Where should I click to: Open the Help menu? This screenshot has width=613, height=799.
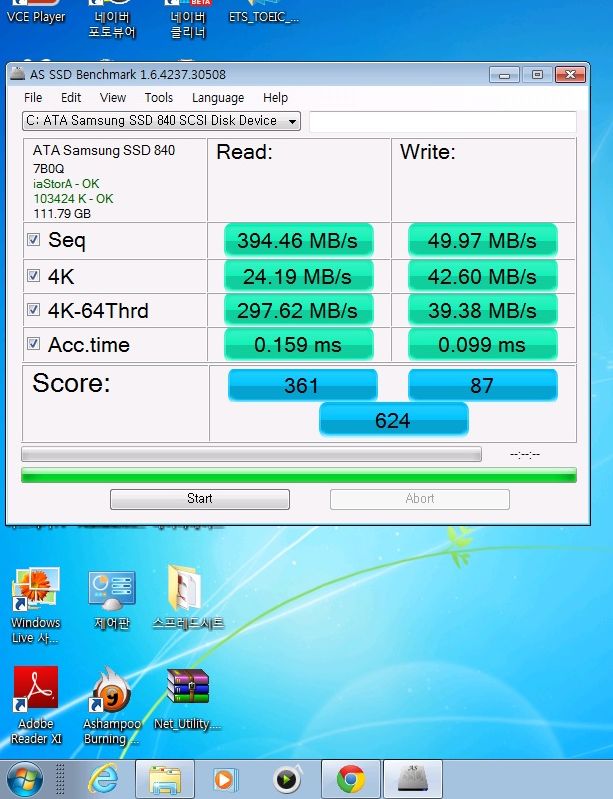click(x=275, y=97)
